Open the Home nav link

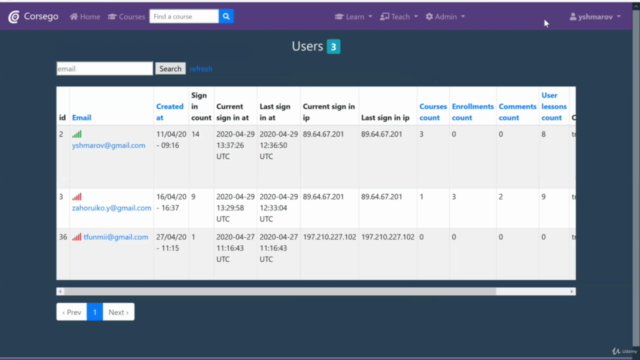point(85,17)
